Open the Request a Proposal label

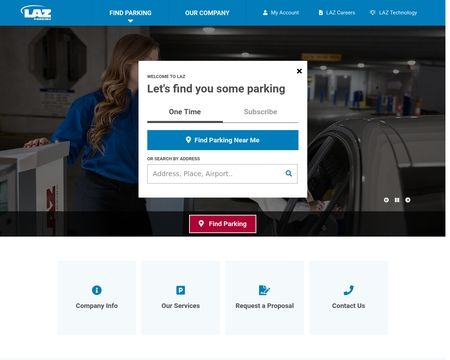(x=265, y=306)
